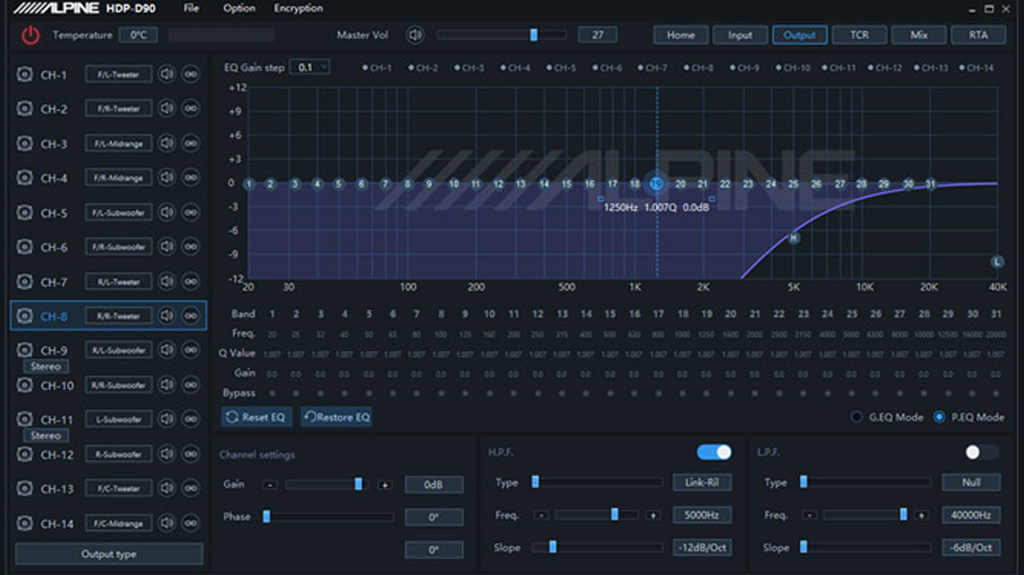Open the TCR page
This screenshot has width=1024, height=575.
click(x=859, y=35)
